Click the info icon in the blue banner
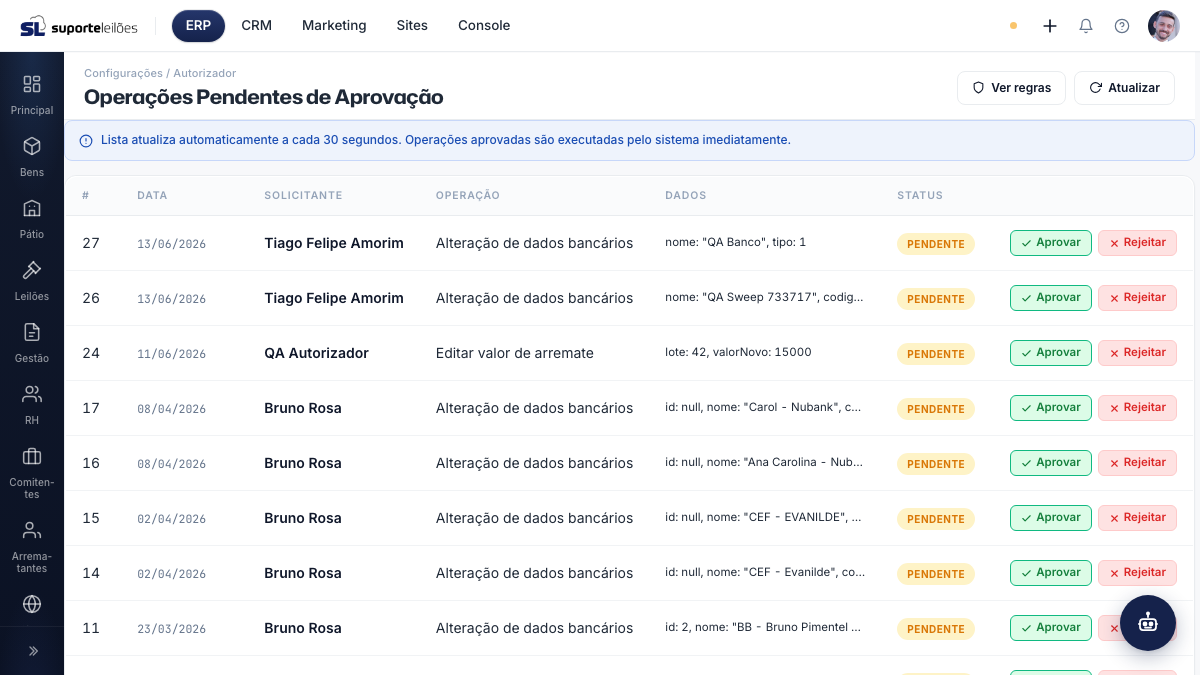The image size is (1200, 675). coord(86,141)
